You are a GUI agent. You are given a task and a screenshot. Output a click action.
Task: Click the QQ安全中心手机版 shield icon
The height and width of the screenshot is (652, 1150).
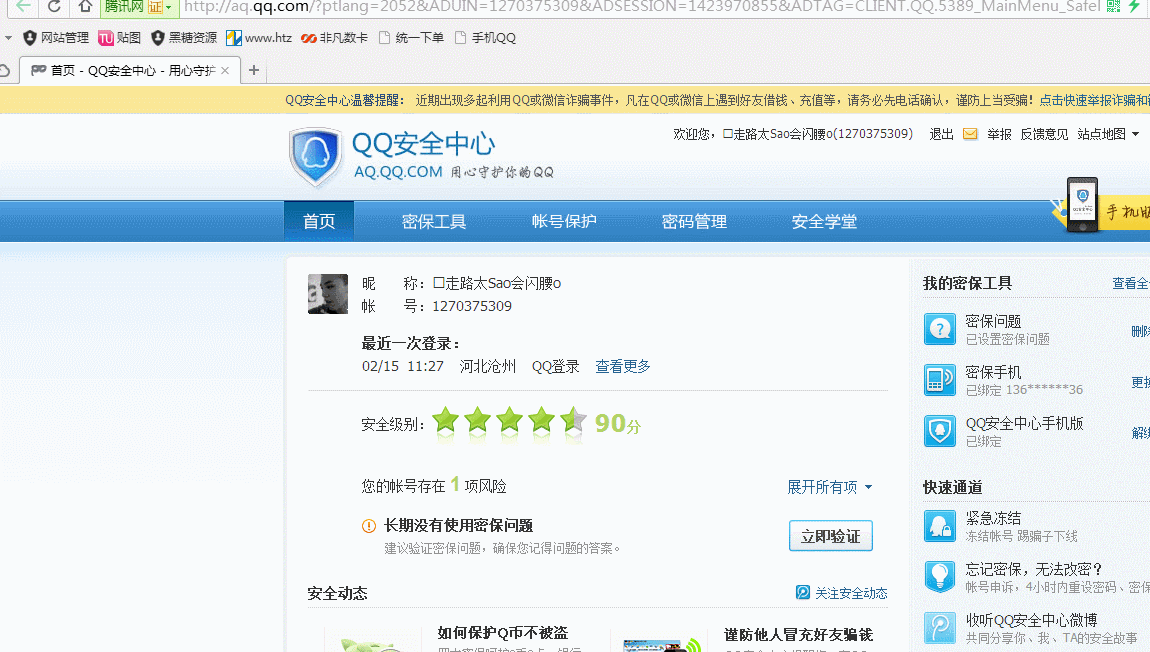tap(940, 431)
